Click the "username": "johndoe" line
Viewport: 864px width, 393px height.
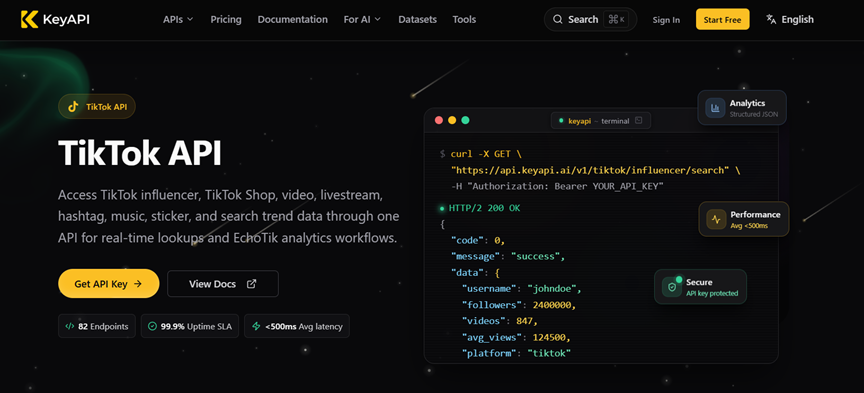pos(522,288)
